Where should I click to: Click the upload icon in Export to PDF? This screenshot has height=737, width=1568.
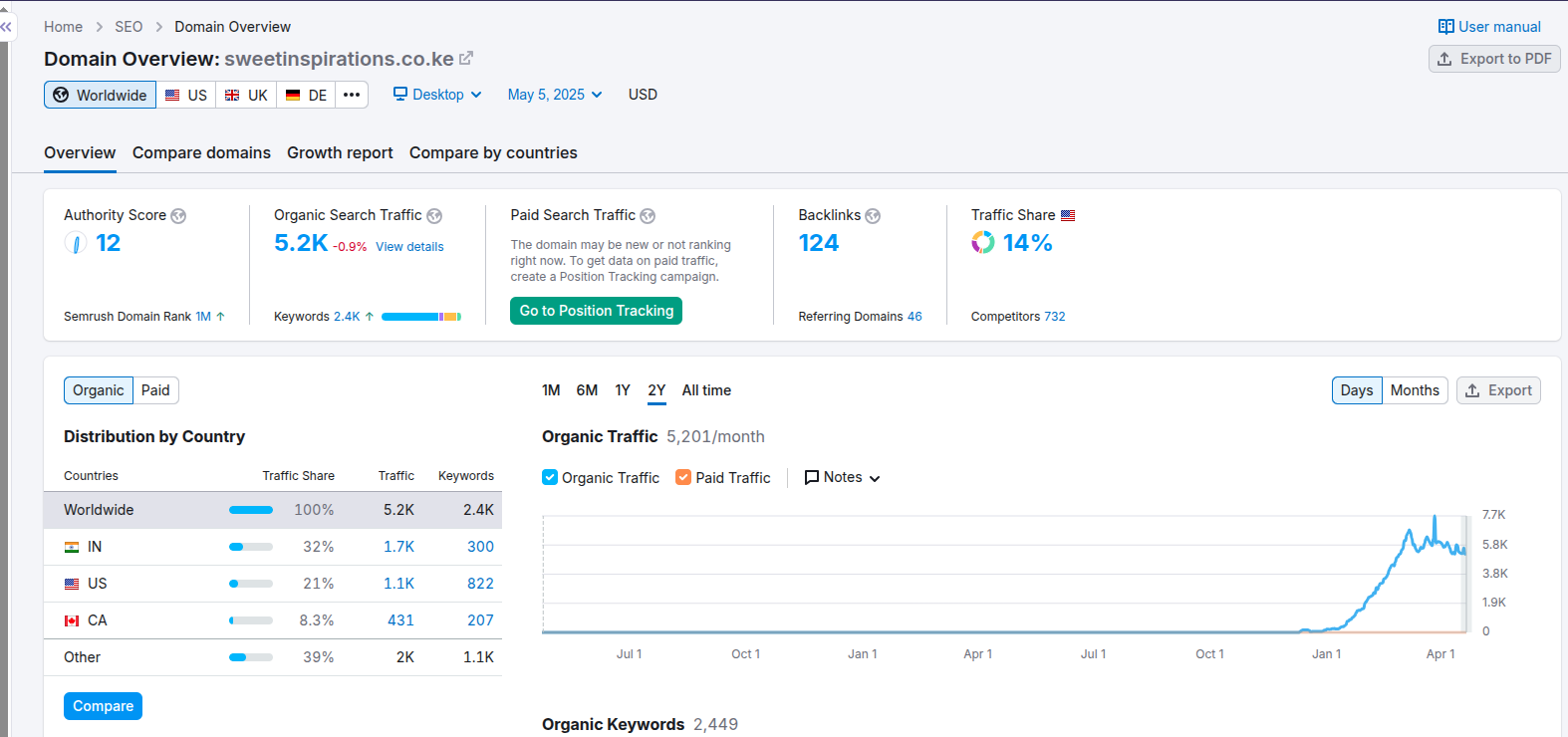pyautogui.click(x=1444, y=59)
